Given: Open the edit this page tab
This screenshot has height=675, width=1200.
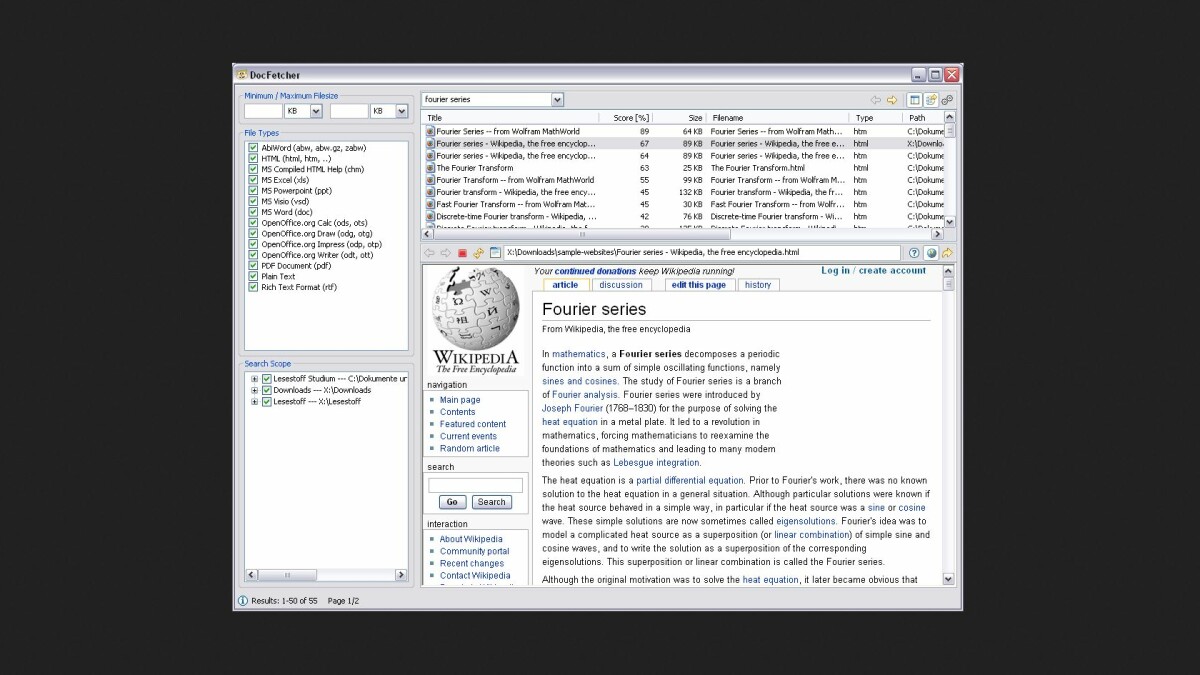Looking at the screenshot, I should click(698, 284).
